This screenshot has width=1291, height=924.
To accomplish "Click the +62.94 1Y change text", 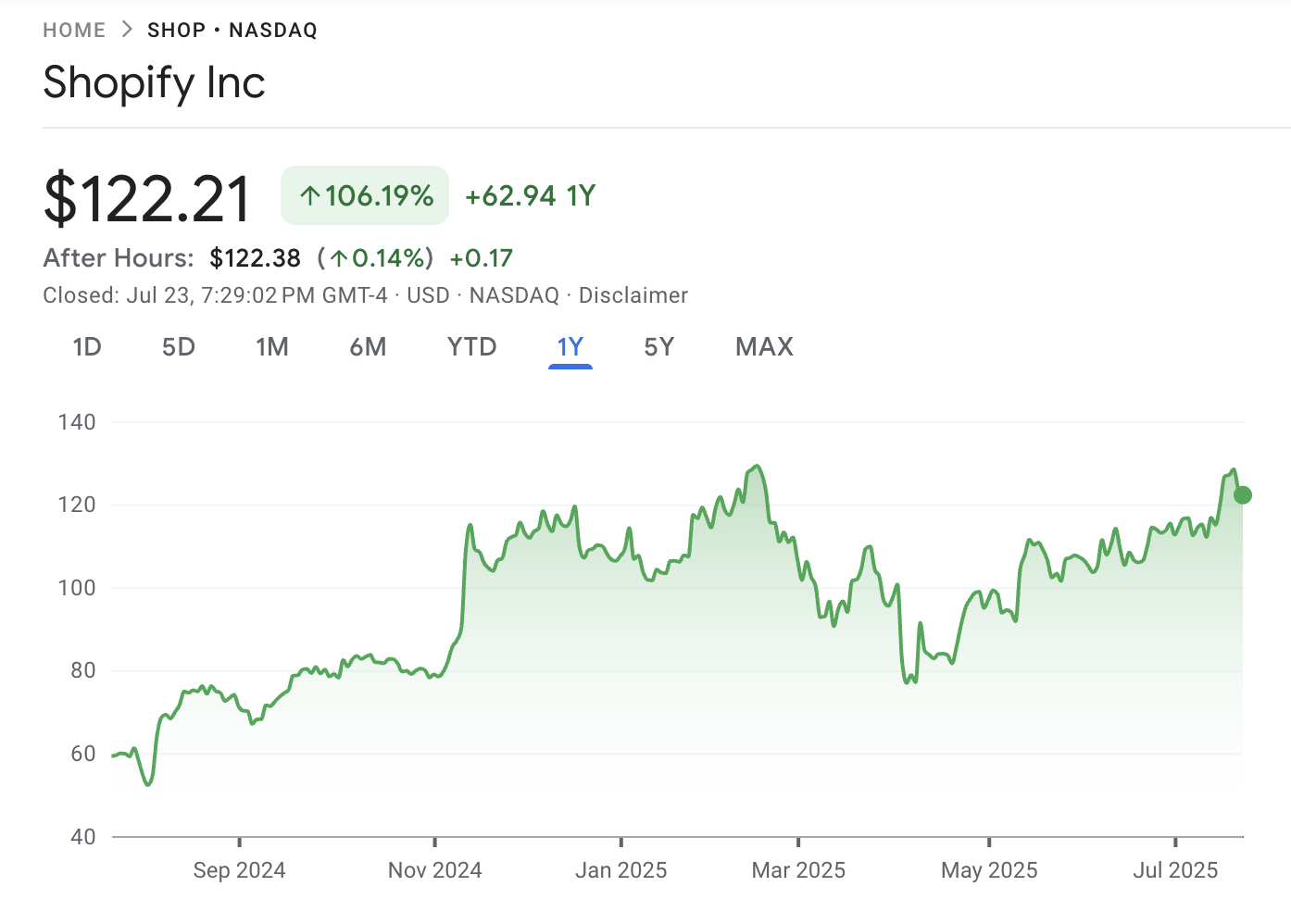I will 530,195.
